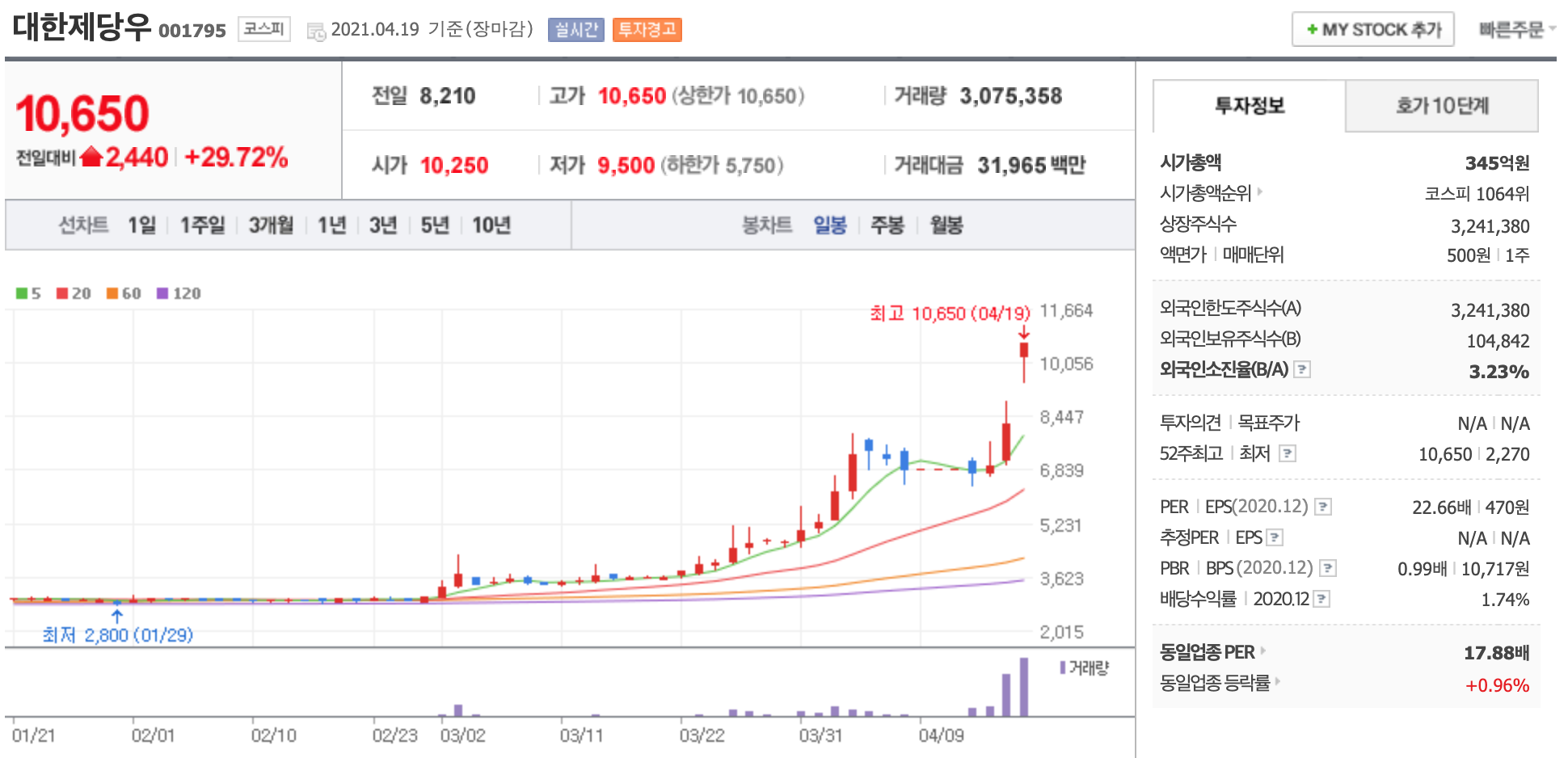The image size is (1568, 758).
Task: Click the 전일 value 8,210
Action: pos(447,96)
